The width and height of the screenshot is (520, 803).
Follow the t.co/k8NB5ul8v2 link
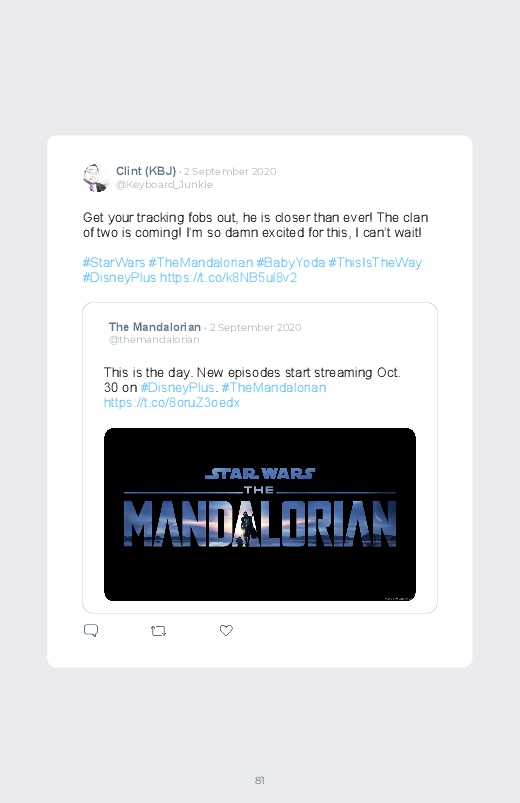pyautogui.click(x=228, y=278)
